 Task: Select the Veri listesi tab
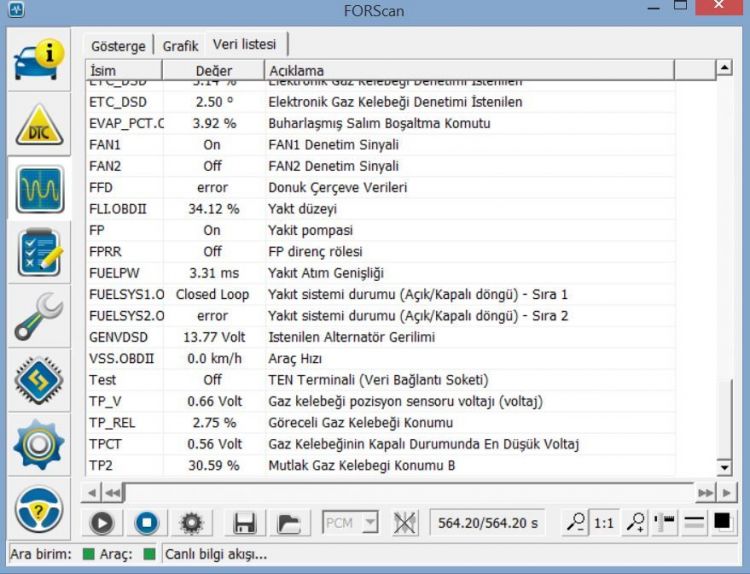pos(245,44)
